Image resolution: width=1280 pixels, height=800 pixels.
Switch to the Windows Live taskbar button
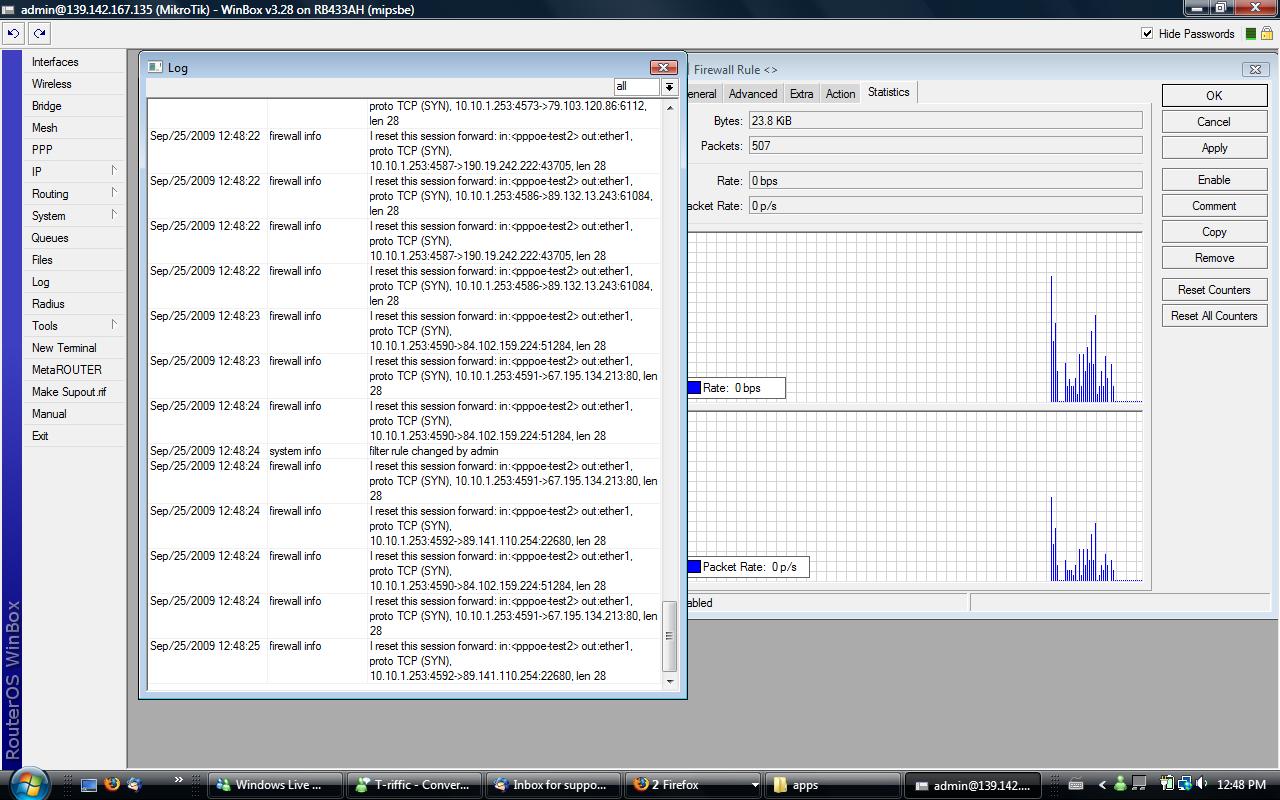[x=274, y=785]
